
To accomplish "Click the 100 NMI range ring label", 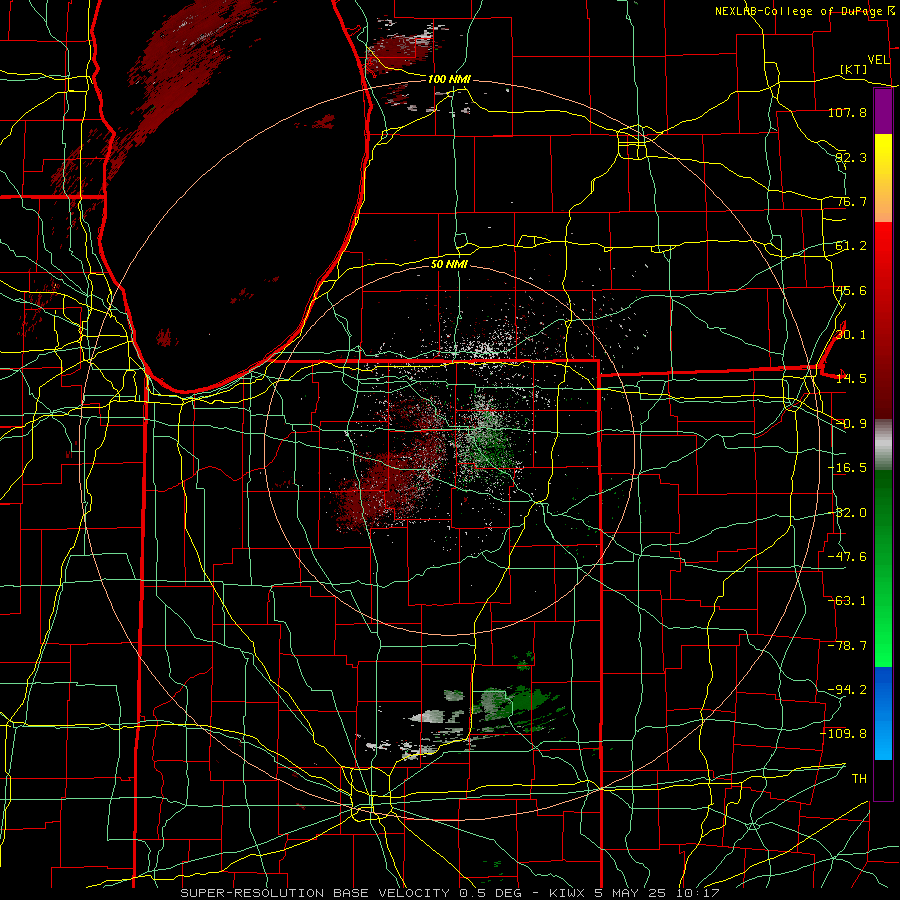I will point(449,79).
